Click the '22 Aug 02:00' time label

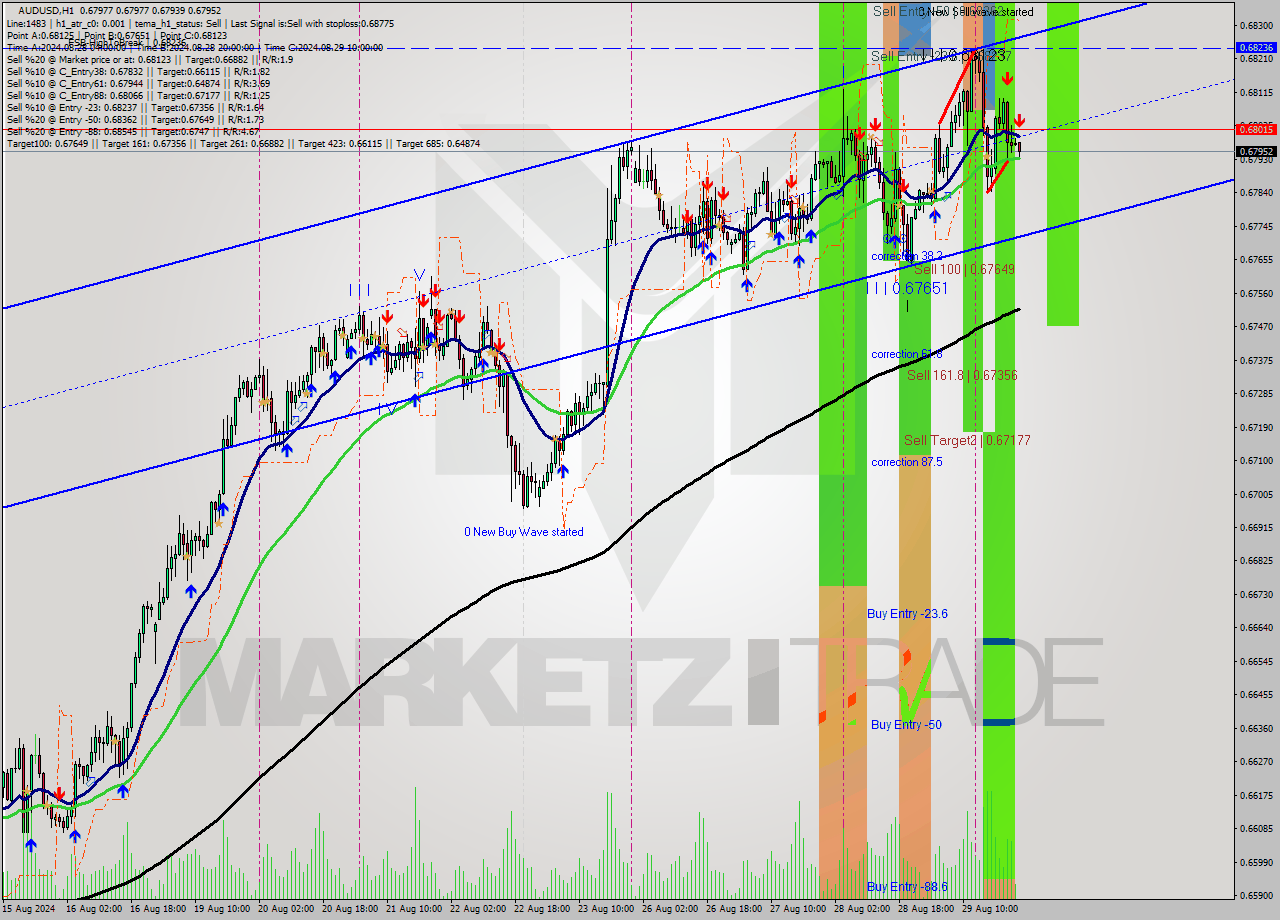[x=478, y=910]
